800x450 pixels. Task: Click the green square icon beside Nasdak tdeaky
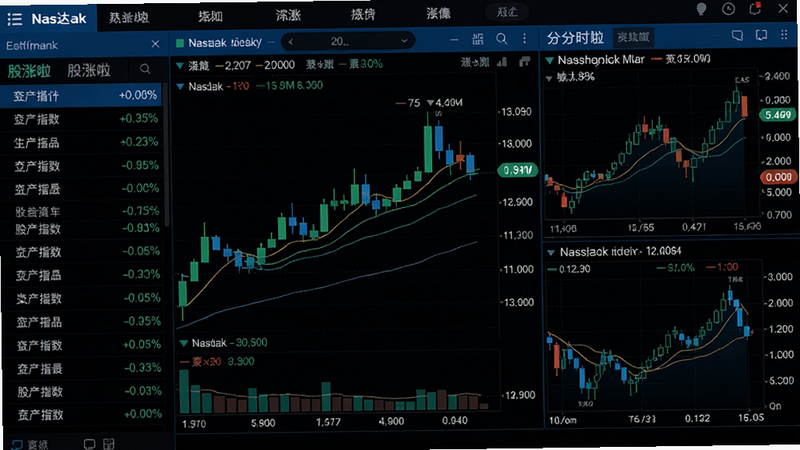pyautogui.click(x=180, y=43)
